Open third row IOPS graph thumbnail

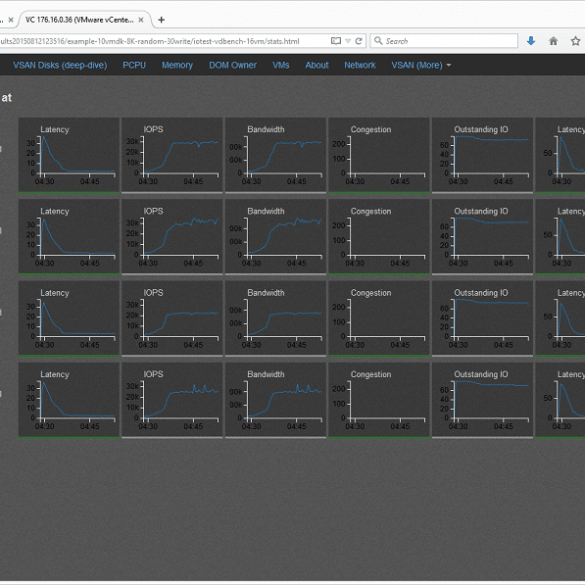172,319
